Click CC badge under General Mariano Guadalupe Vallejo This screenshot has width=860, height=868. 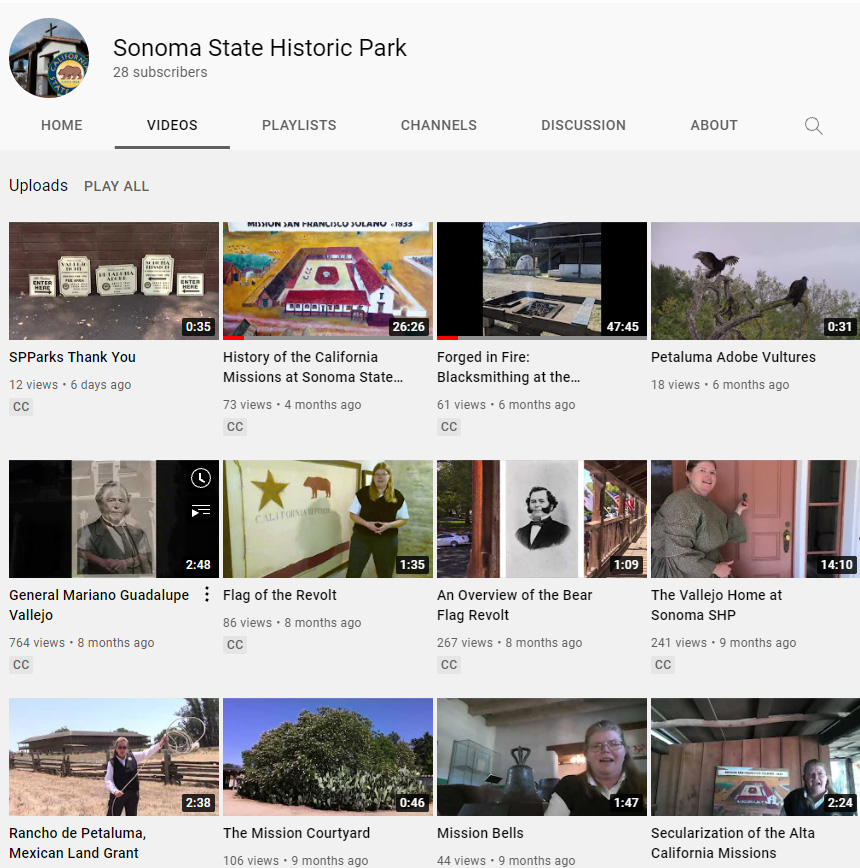click(21, 664)
